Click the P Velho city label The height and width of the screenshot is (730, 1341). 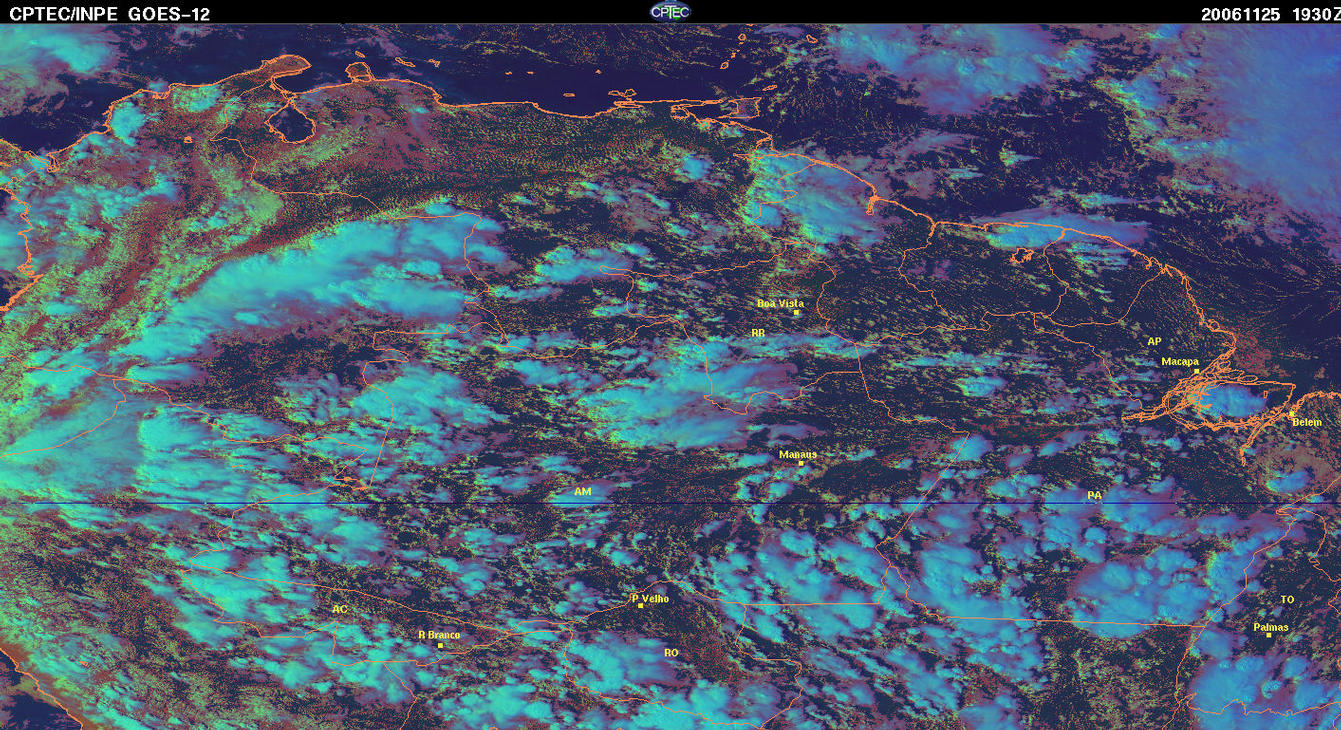pos(650,598)
